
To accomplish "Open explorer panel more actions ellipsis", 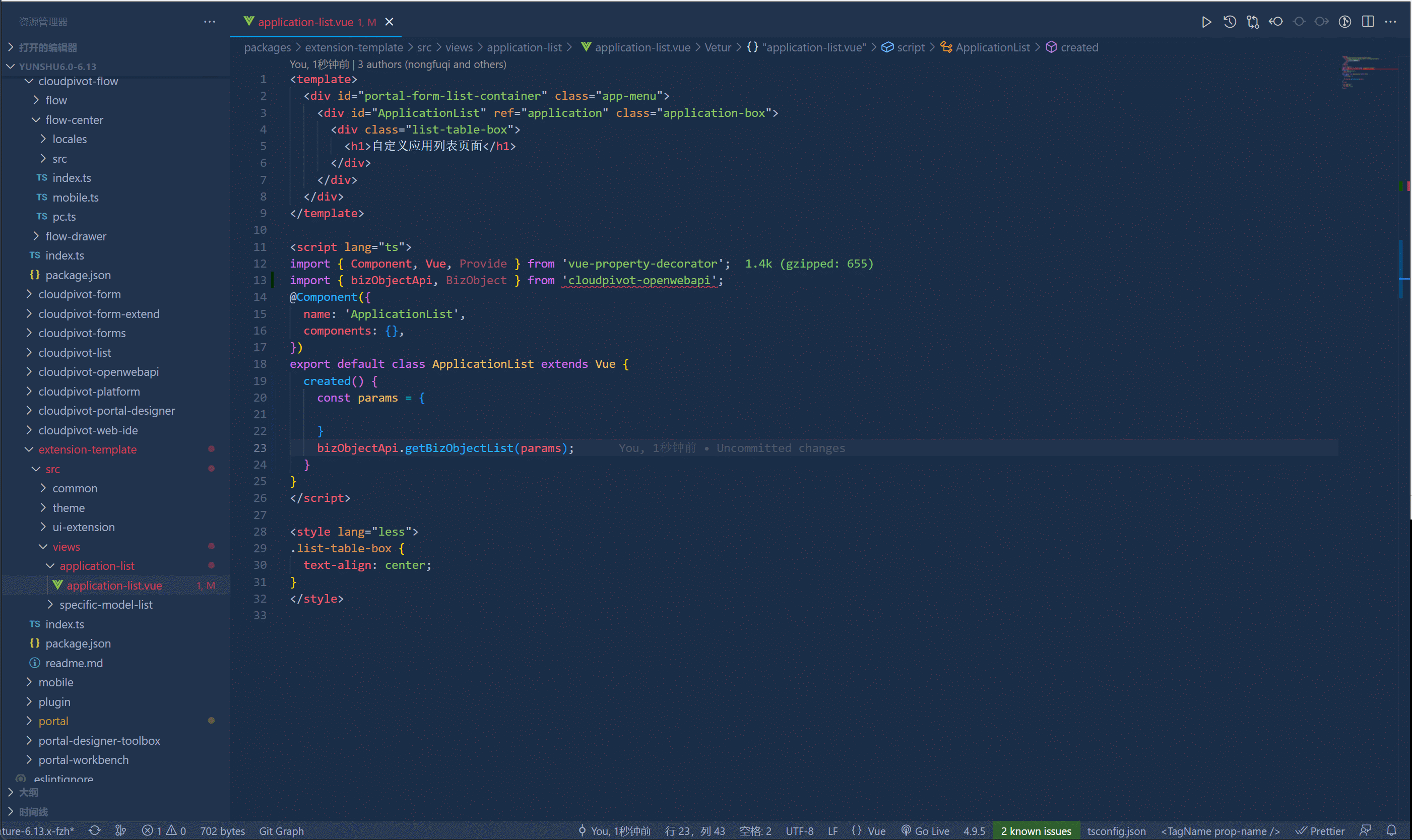I will coord(210,22).
